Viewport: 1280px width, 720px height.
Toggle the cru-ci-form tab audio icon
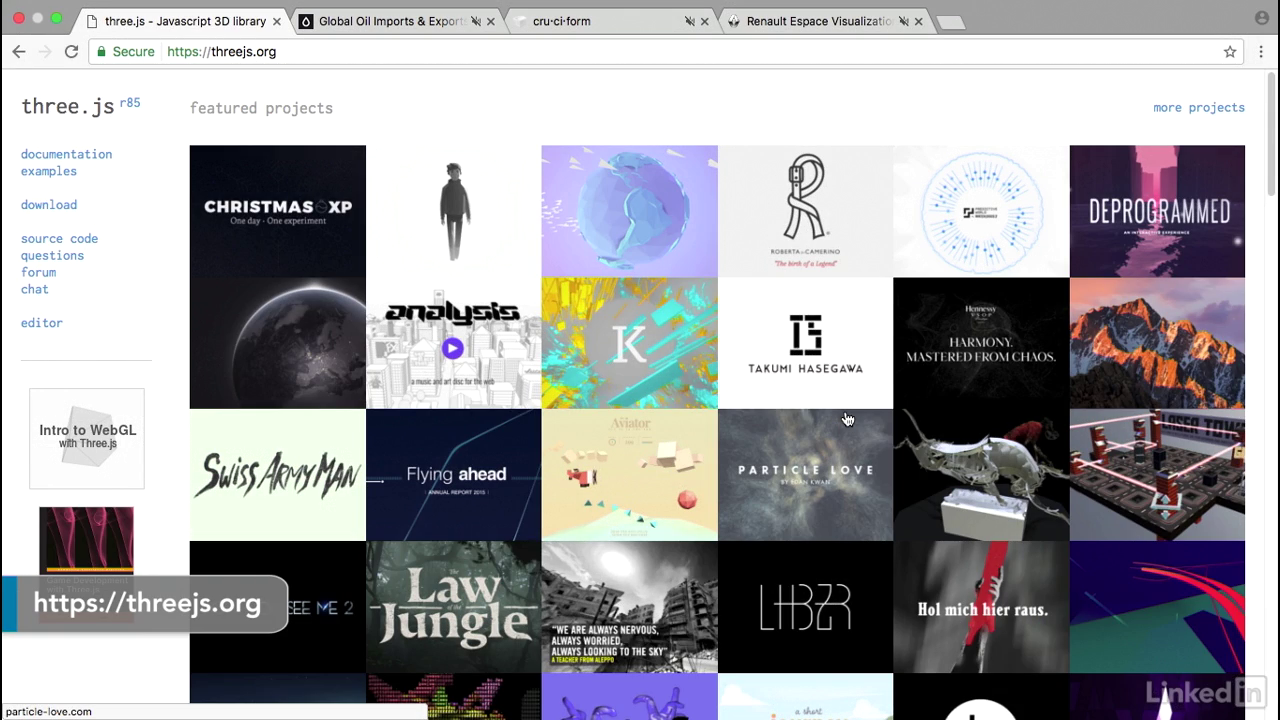tap(689, 21)
